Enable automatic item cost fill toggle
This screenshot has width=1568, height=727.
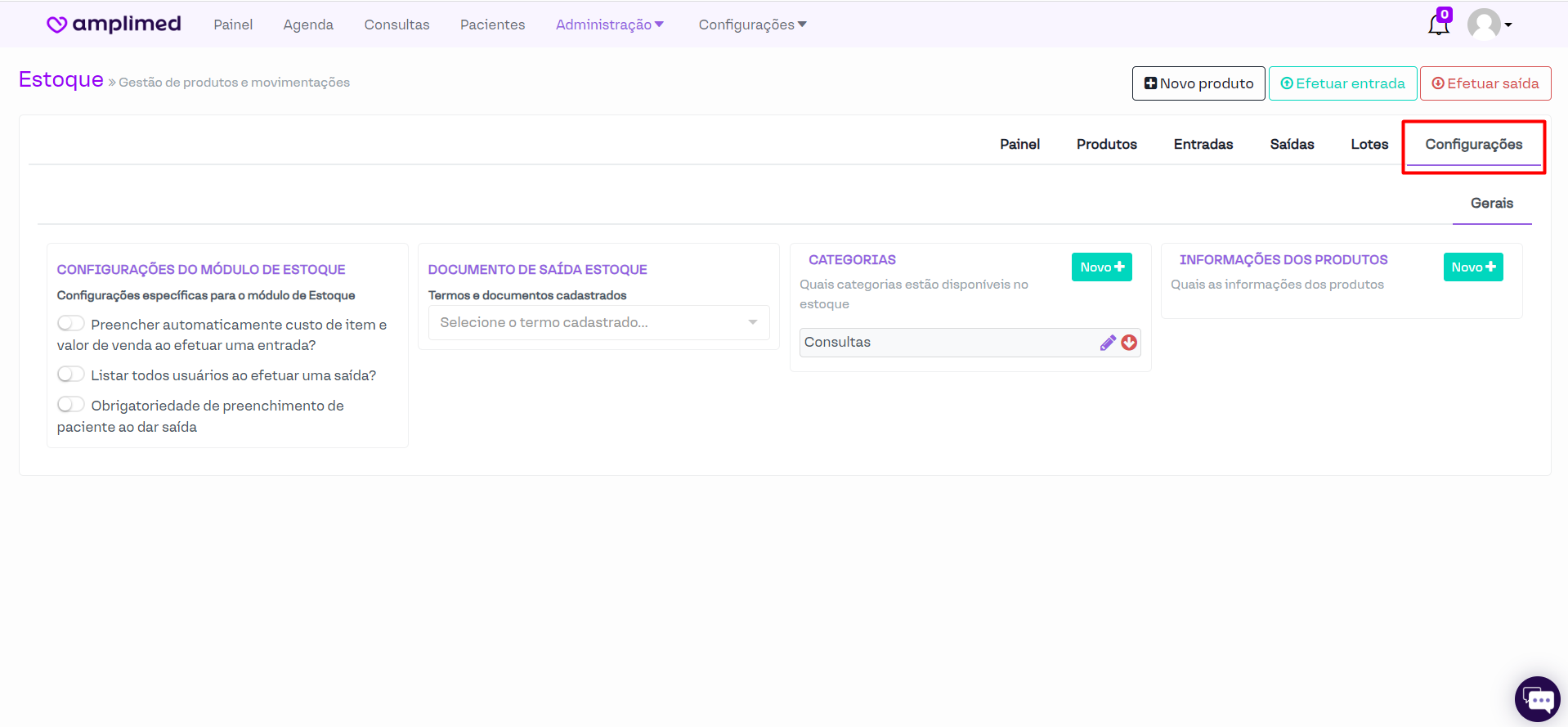(71, 324)
